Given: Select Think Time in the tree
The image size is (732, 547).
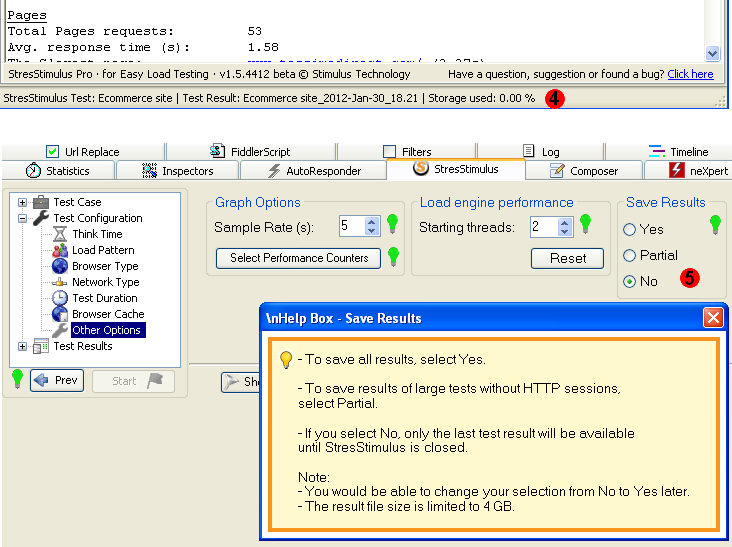Looking at the screenshot, I should 97,234.
